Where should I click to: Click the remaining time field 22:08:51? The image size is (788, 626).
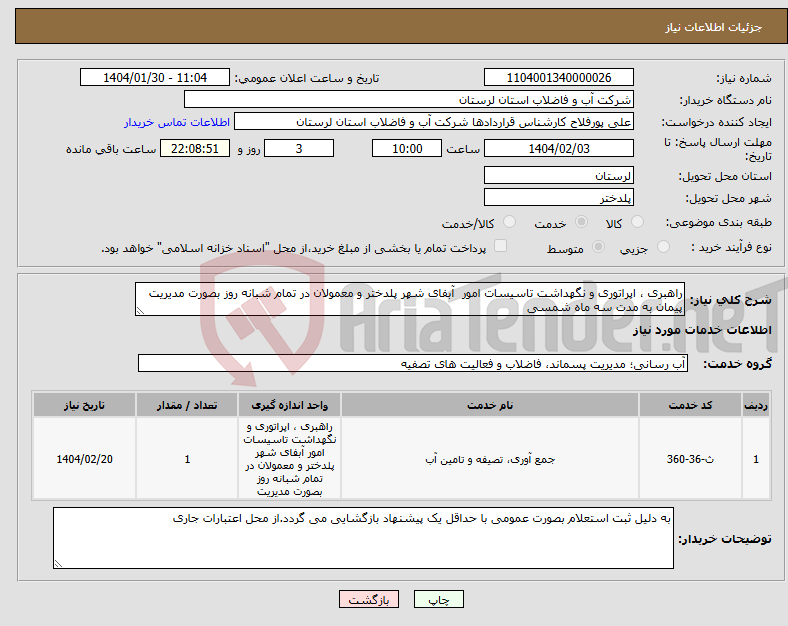click(195, 148)
